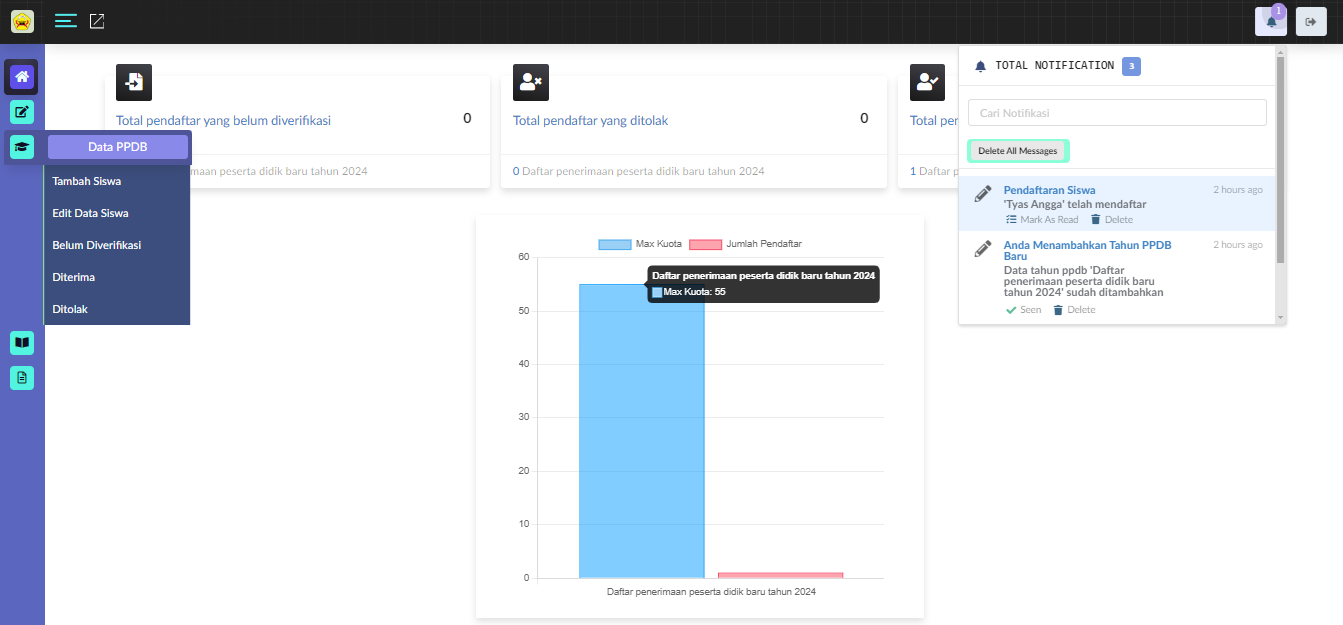
Task: Click Delete All Messages button
Action: pos(1017,151)
